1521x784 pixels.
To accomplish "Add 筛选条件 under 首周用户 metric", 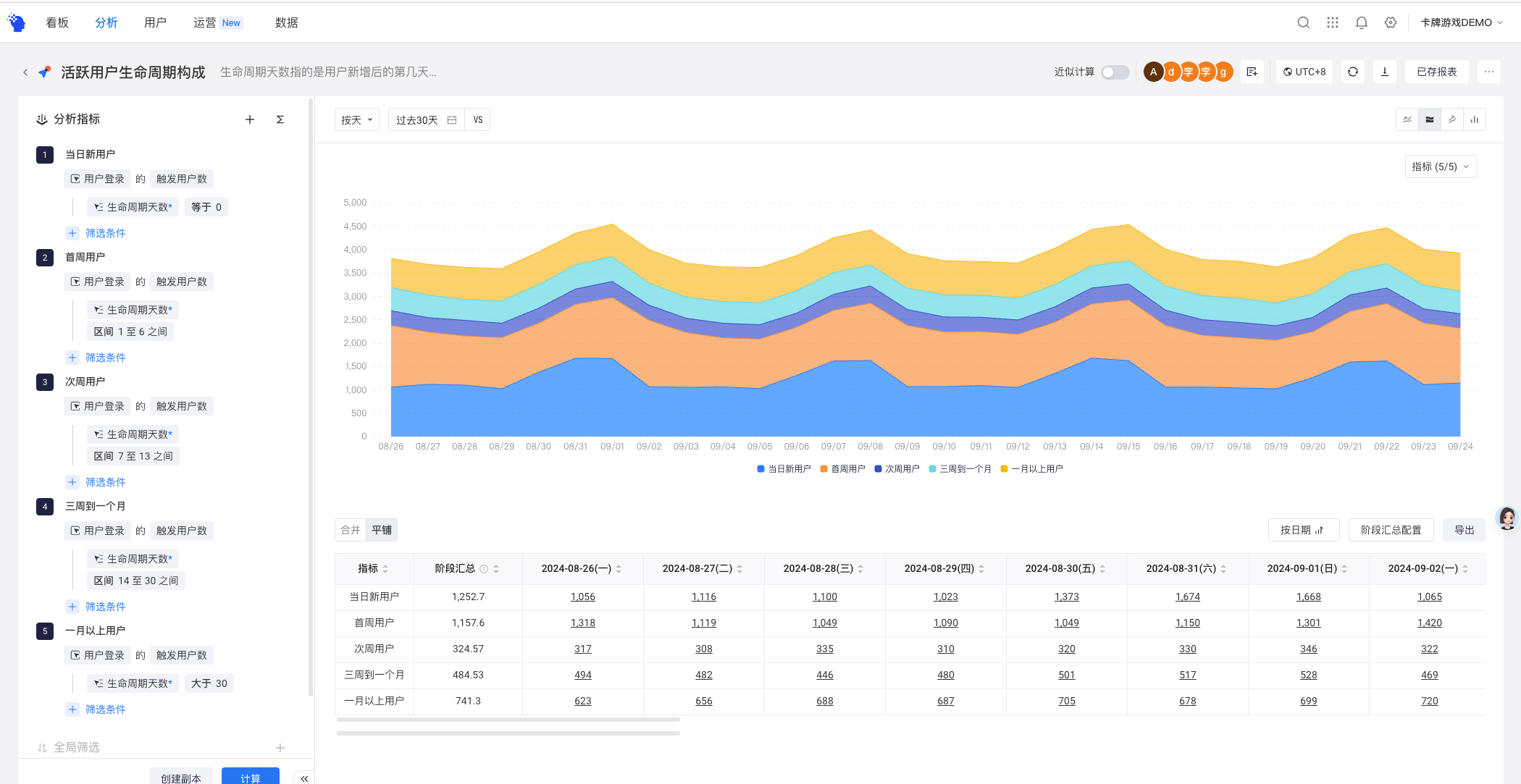I will pos(97,358).
